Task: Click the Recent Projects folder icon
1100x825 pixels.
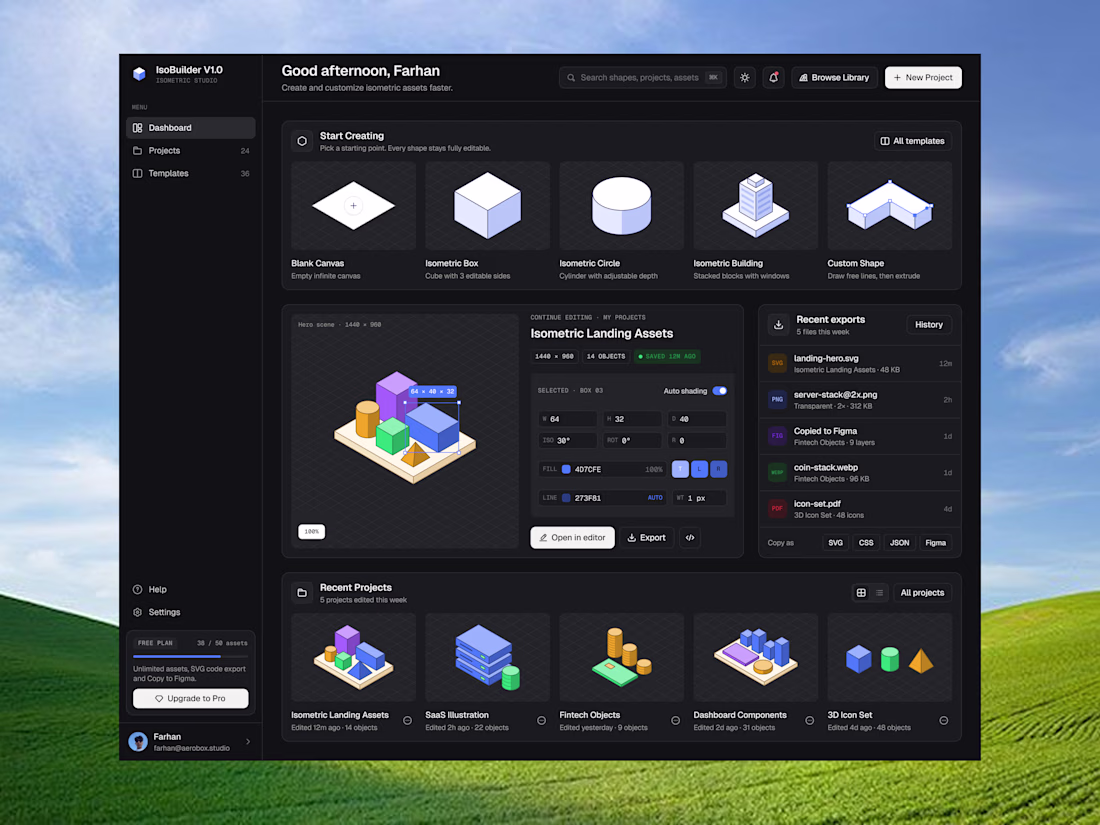Action: pyautogui.click(x=302, y=593)
